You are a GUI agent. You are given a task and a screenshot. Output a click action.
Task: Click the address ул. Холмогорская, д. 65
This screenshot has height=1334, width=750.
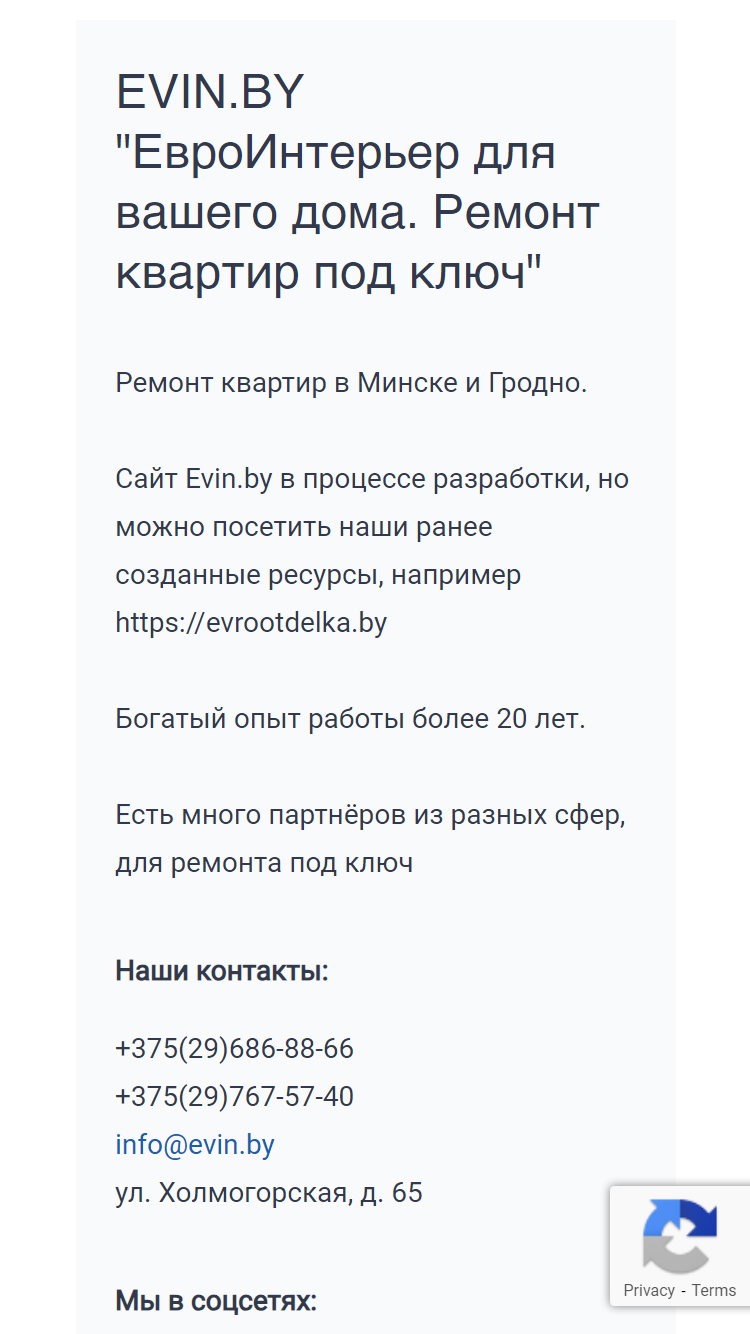(269, 1193)
